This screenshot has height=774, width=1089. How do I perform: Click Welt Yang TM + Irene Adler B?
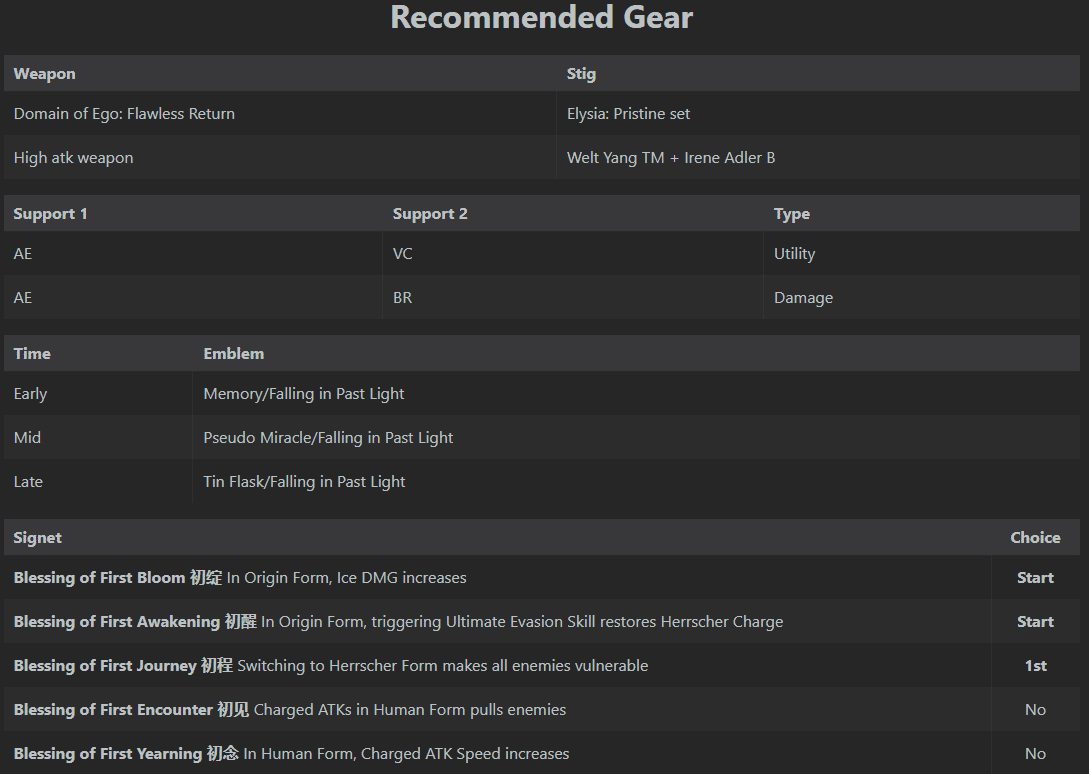670,158
